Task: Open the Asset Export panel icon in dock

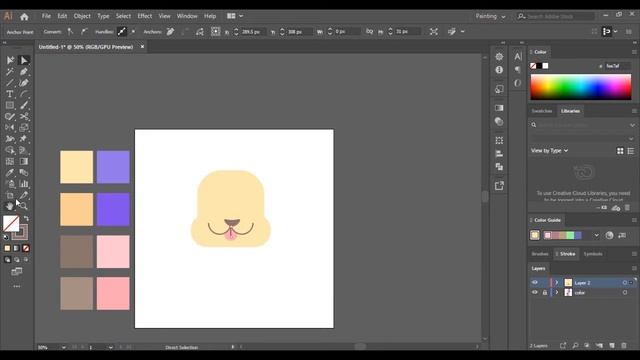Action: (499, 186)
